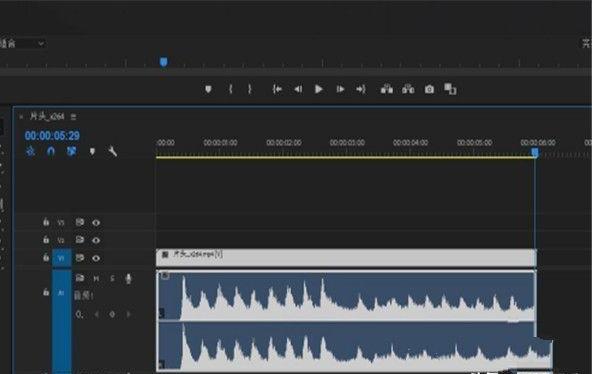Viewport: 592px width, 374px height.
Task: Click the Extract button
Action: click(408, 89)
